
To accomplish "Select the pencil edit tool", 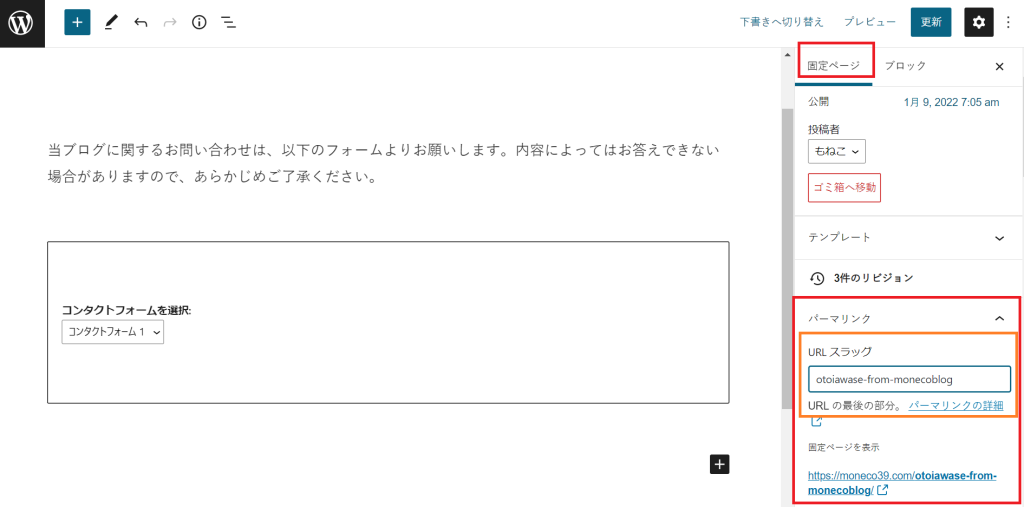I will [x=111, y=22].
